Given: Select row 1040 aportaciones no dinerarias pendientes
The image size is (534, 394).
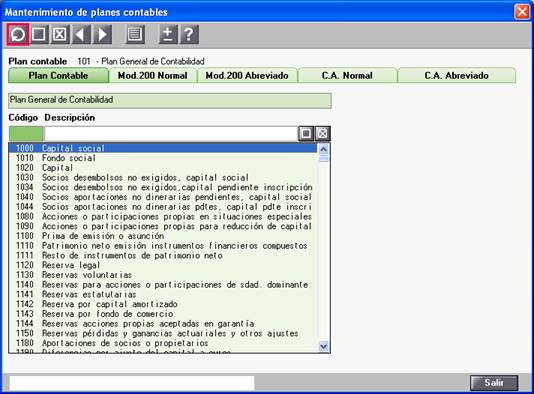Looking at the screenshot, I should click(x=163, y=197).
